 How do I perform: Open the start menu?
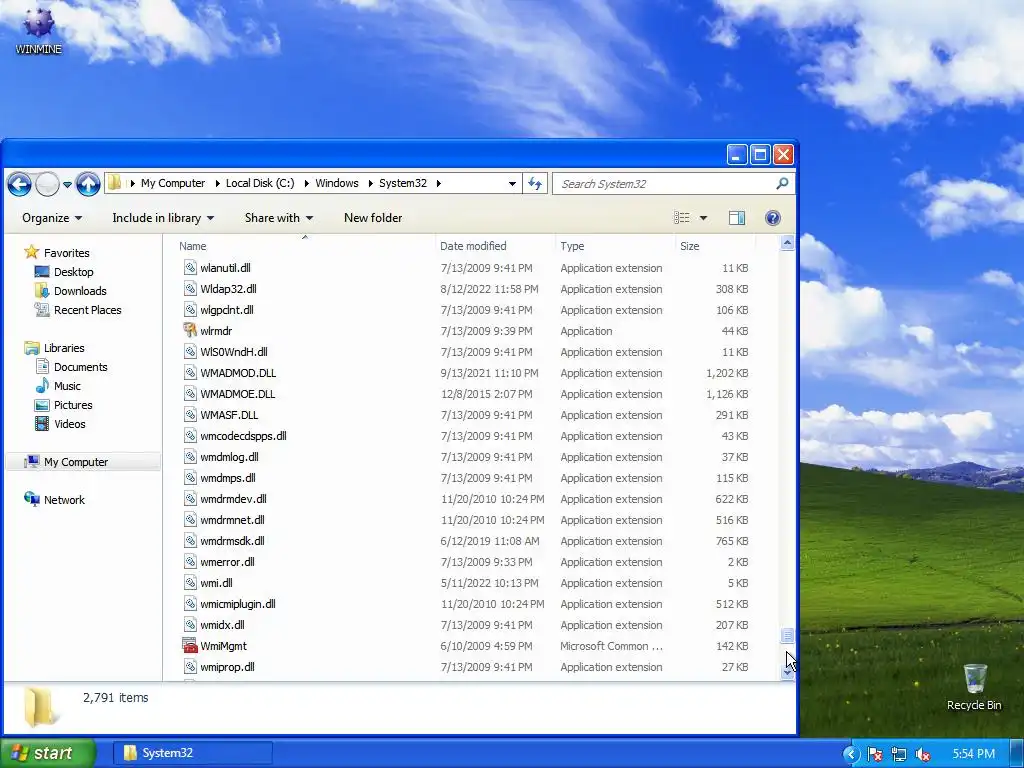(x=47, y=753)
